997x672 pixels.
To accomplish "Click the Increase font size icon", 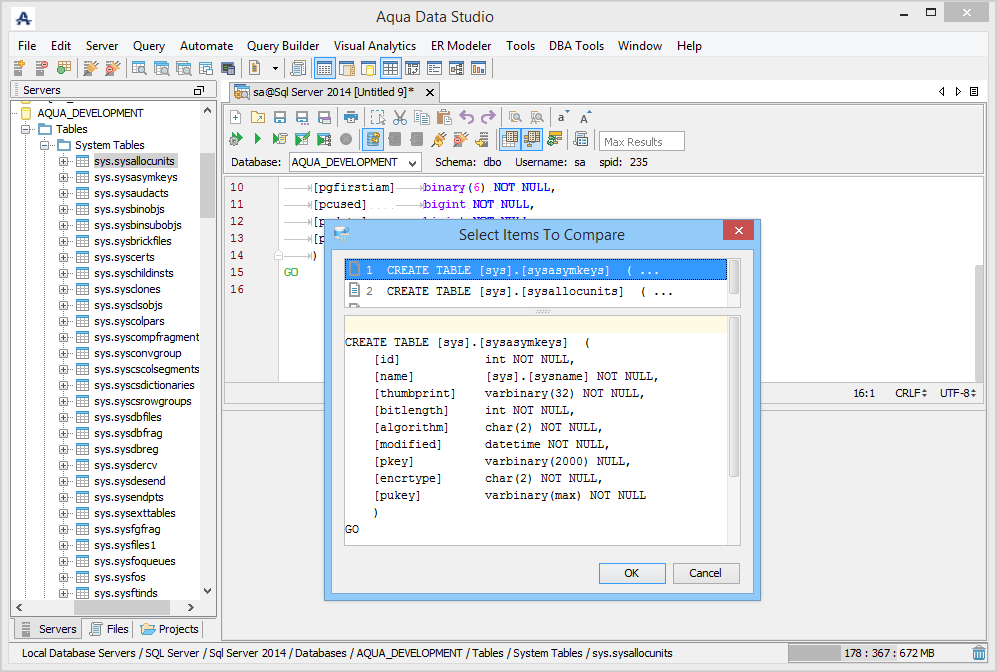I will tap(586, 117).
